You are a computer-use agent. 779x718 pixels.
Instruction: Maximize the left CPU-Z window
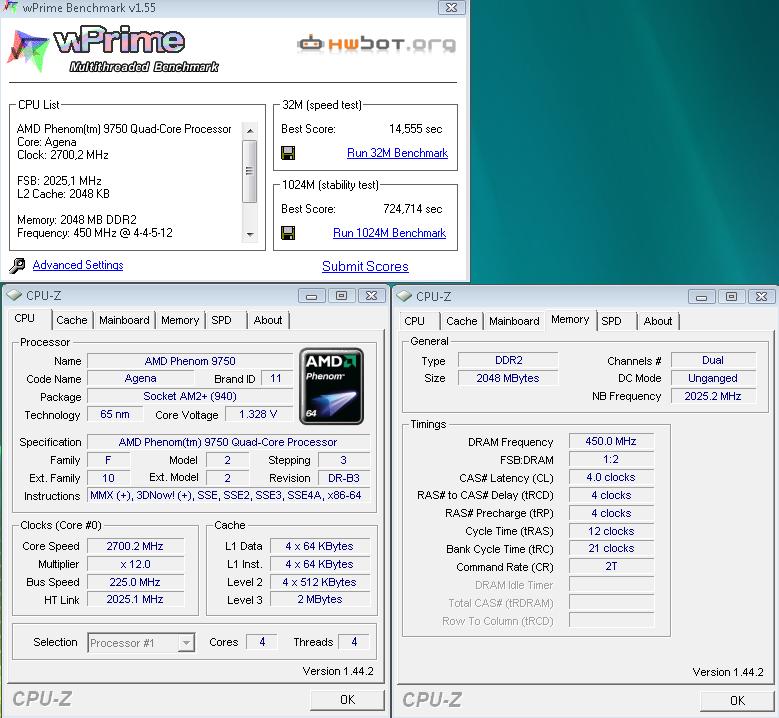pos(341,296)
